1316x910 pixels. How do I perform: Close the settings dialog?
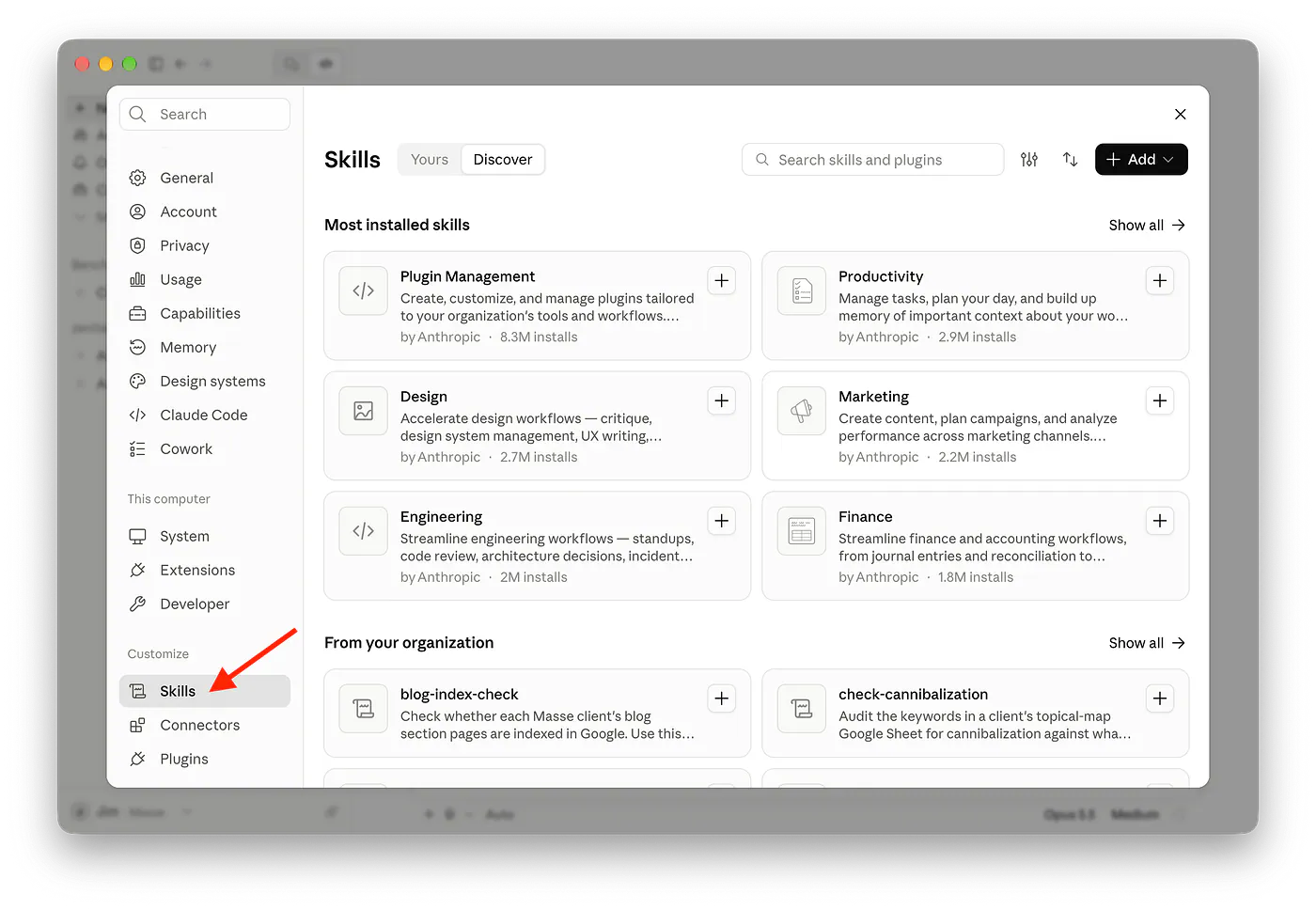click(1181, 114)
